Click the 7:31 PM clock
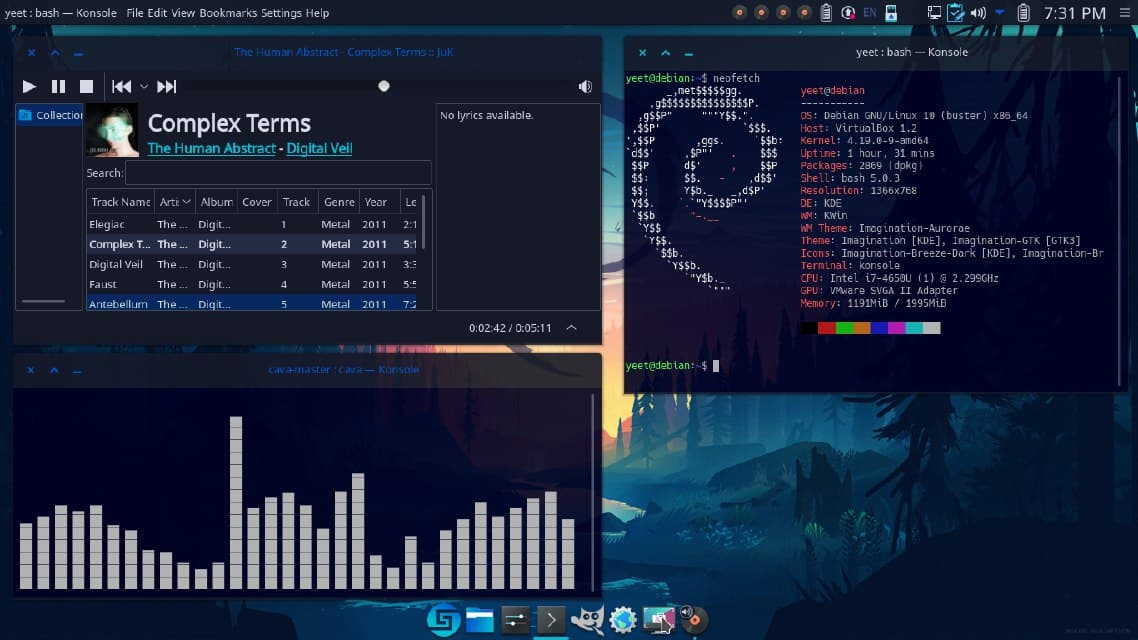1138x640 pixels. (x=1075, y=13)
